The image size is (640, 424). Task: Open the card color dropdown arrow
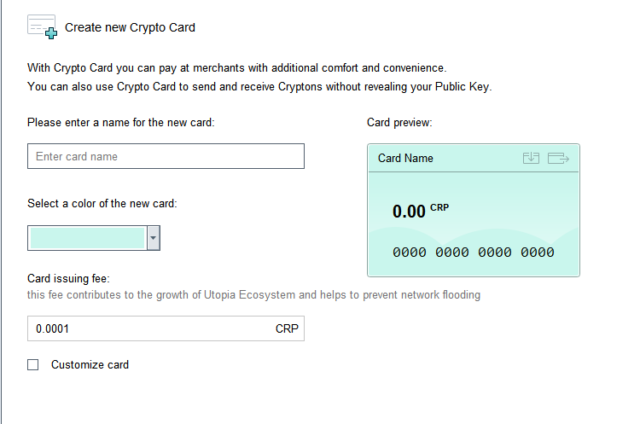(153, 238)
